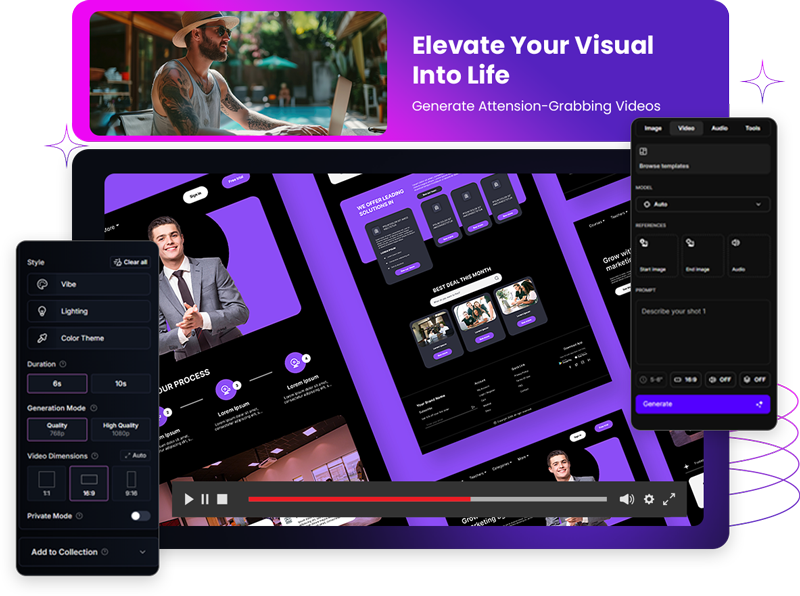This screenshot has width=800, height=596.
Task: Open the 16:9 aspect ratio selector below prompt
Action: coord(685,380)
